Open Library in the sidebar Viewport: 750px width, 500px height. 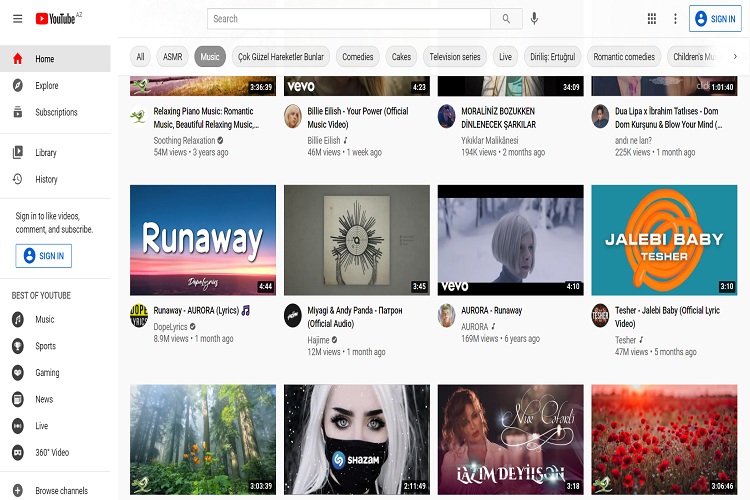pos(46,153)
